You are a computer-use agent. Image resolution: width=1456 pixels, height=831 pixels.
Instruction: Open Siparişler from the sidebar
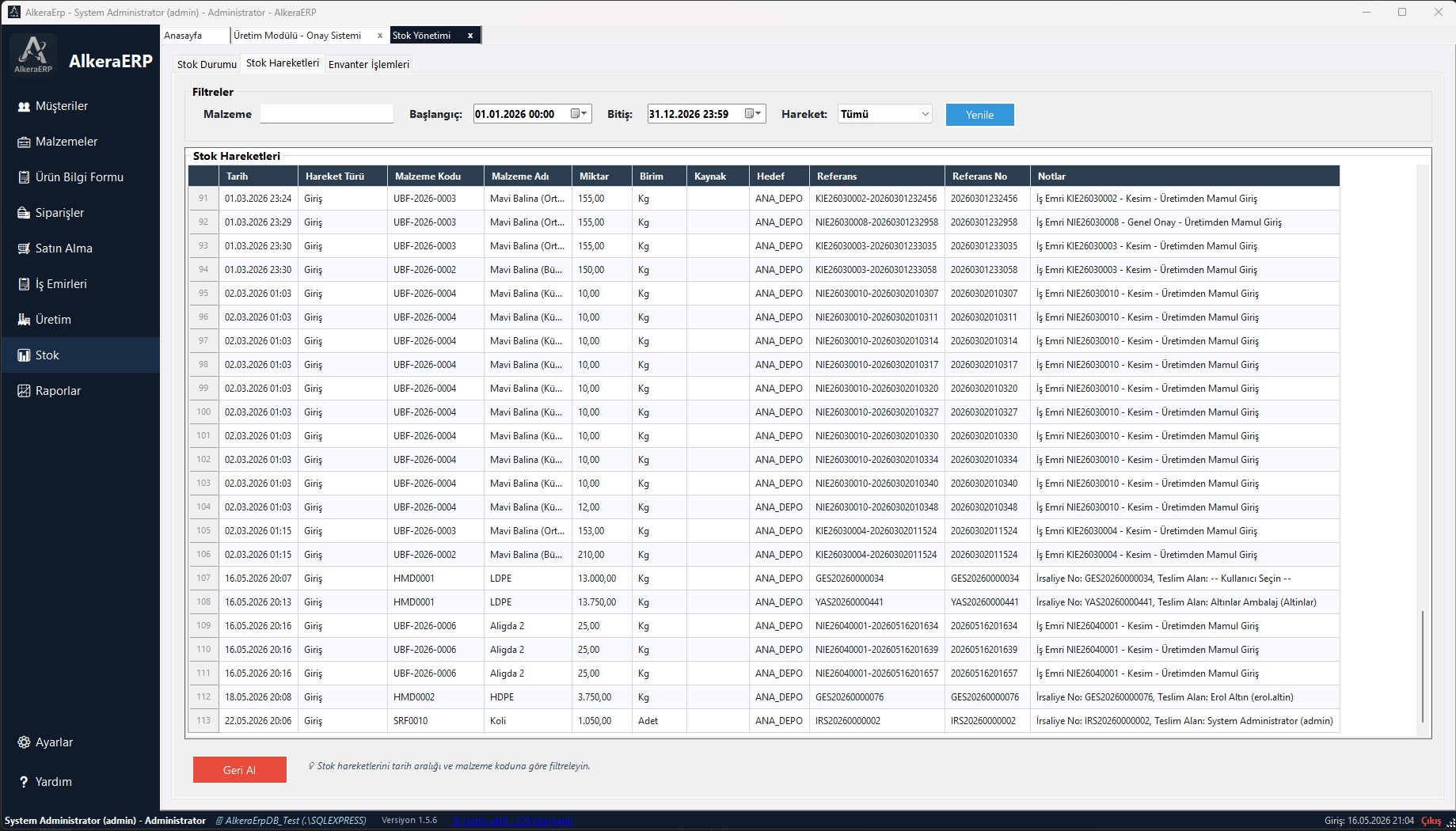(80, 213)
